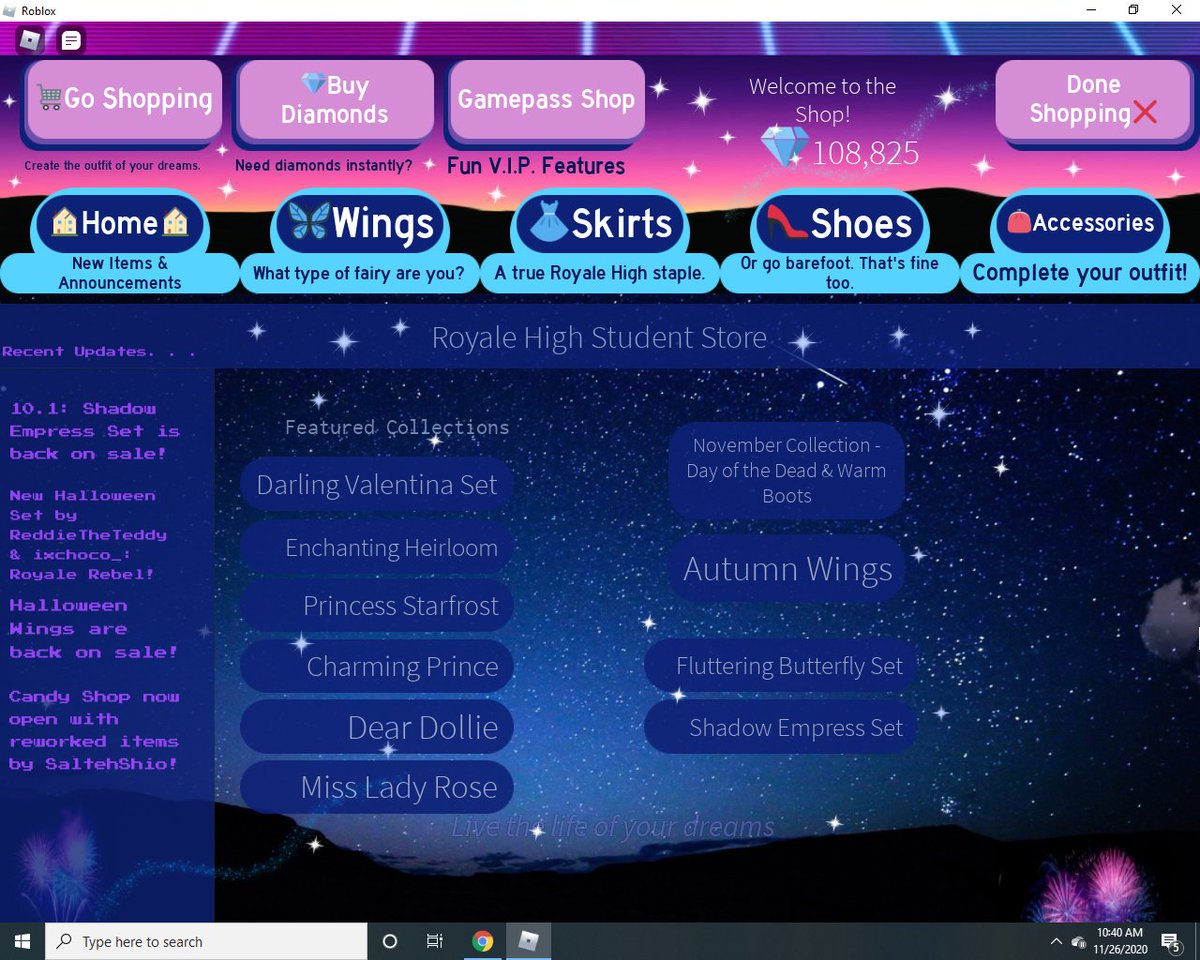The height and width of the screenshot is (960, 1200).
Task: Switch to the Accessories tab
Action: point(1080,222)
